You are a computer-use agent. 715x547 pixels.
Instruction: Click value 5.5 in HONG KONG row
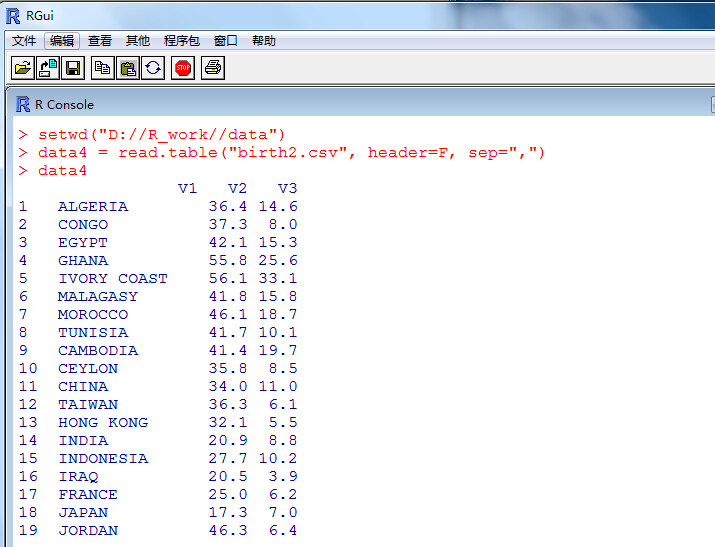click(x=283, y=423)
